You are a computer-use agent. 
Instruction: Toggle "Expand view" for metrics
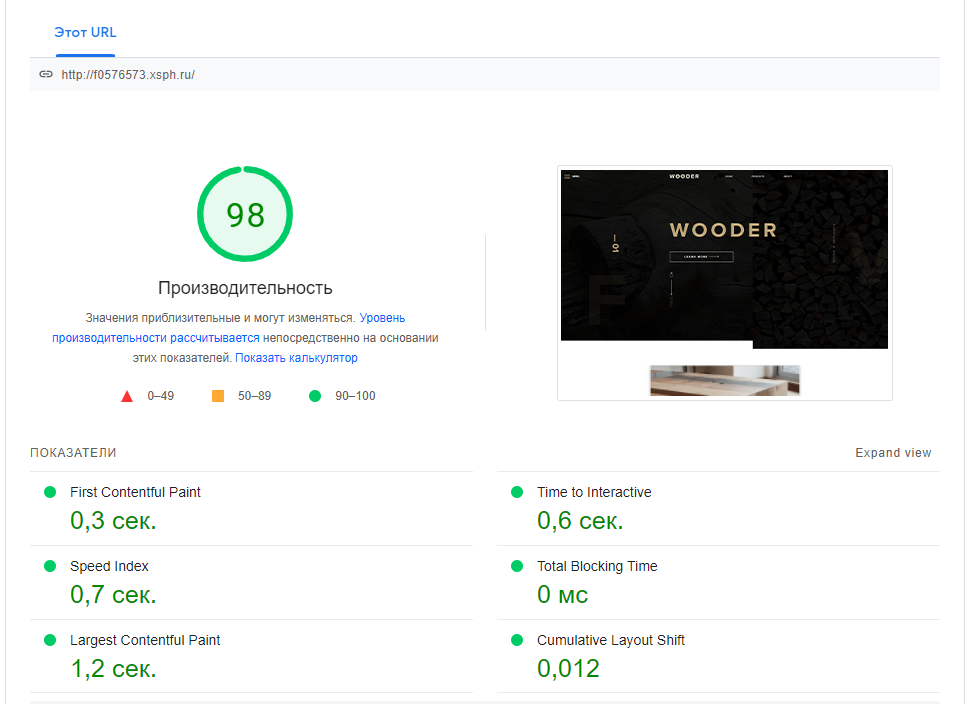[893, 453]
